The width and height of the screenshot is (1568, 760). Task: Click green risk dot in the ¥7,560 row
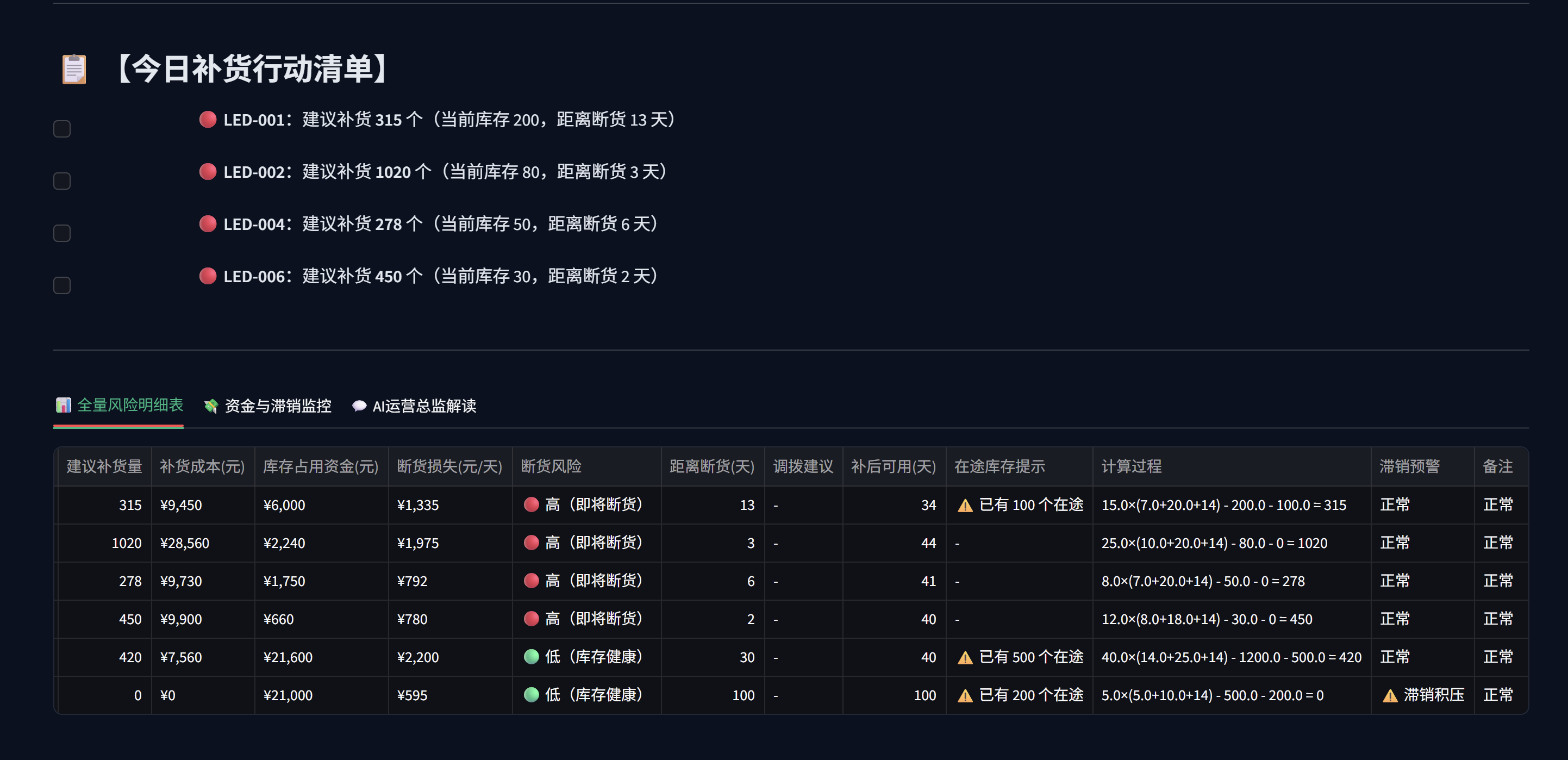point(532,657)
